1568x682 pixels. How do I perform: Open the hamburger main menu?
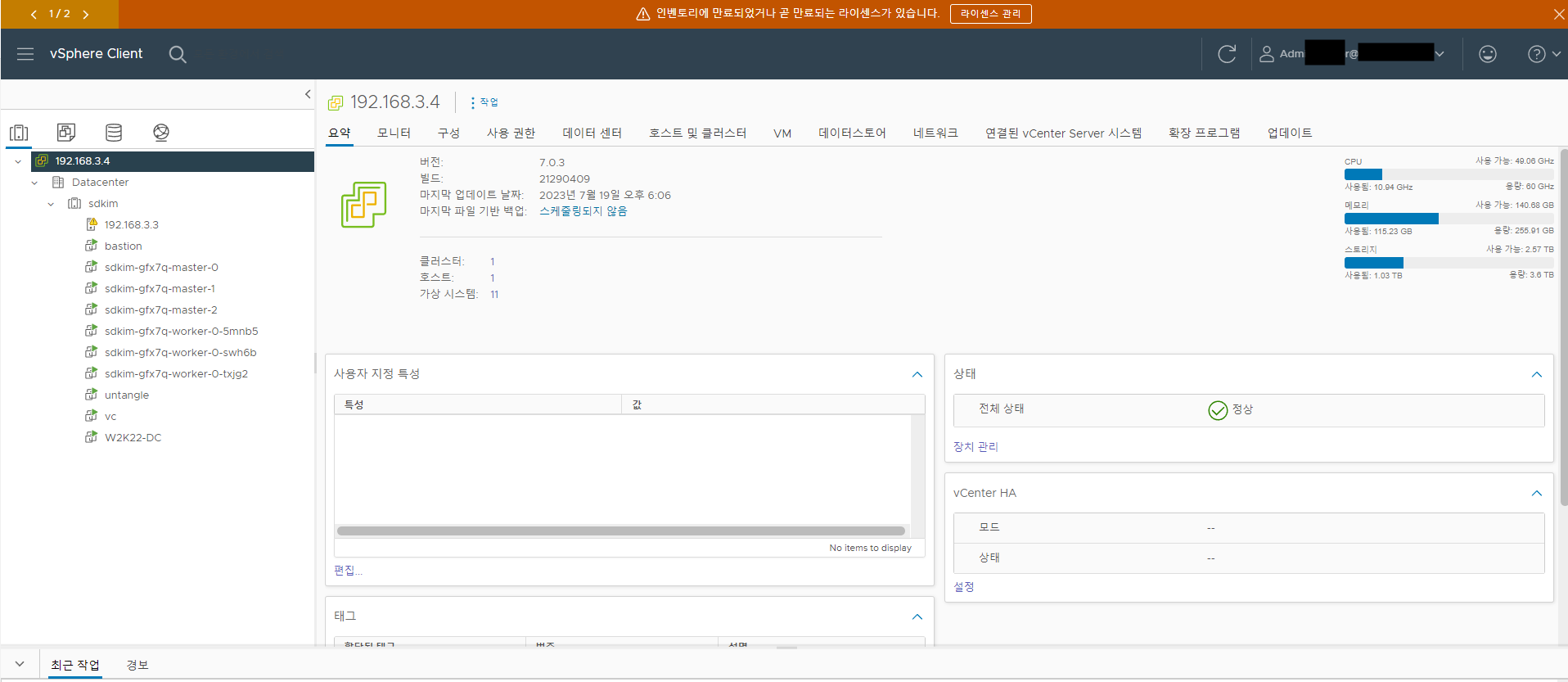pos(25,54)
